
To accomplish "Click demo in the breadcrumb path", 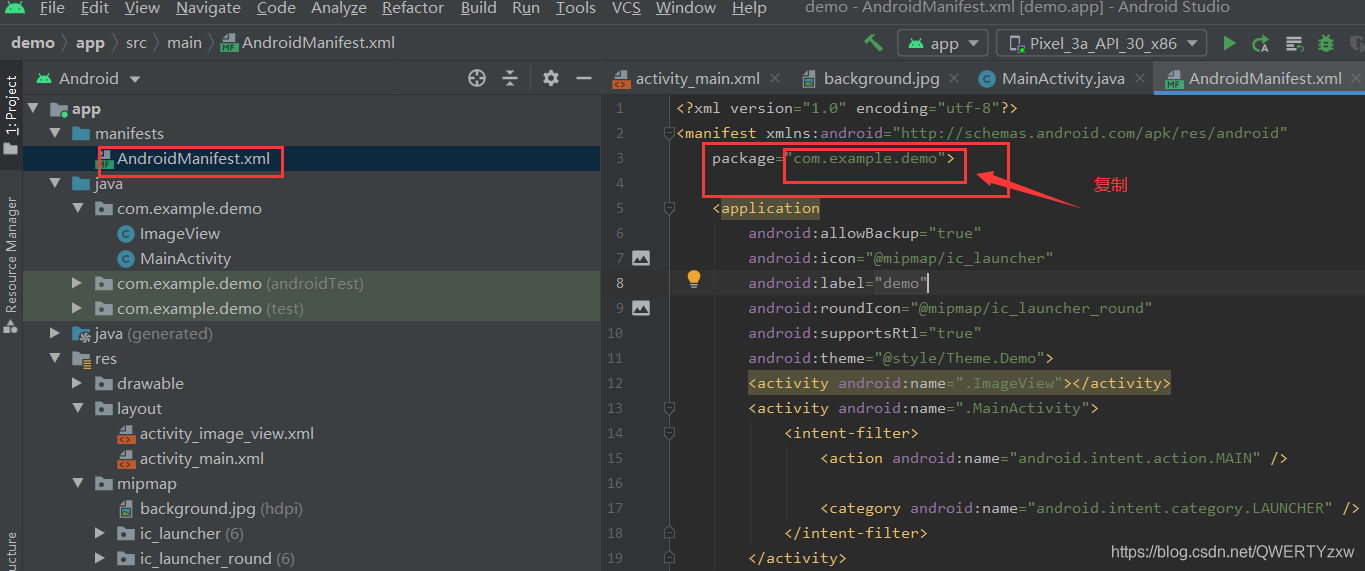I will (33, 43).
